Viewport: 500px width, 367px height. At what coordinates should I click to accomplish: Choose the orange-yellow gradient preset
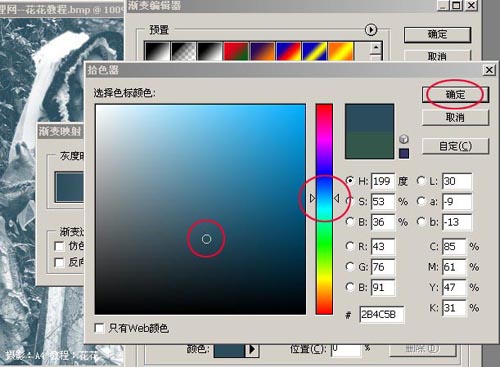[340, 51]
